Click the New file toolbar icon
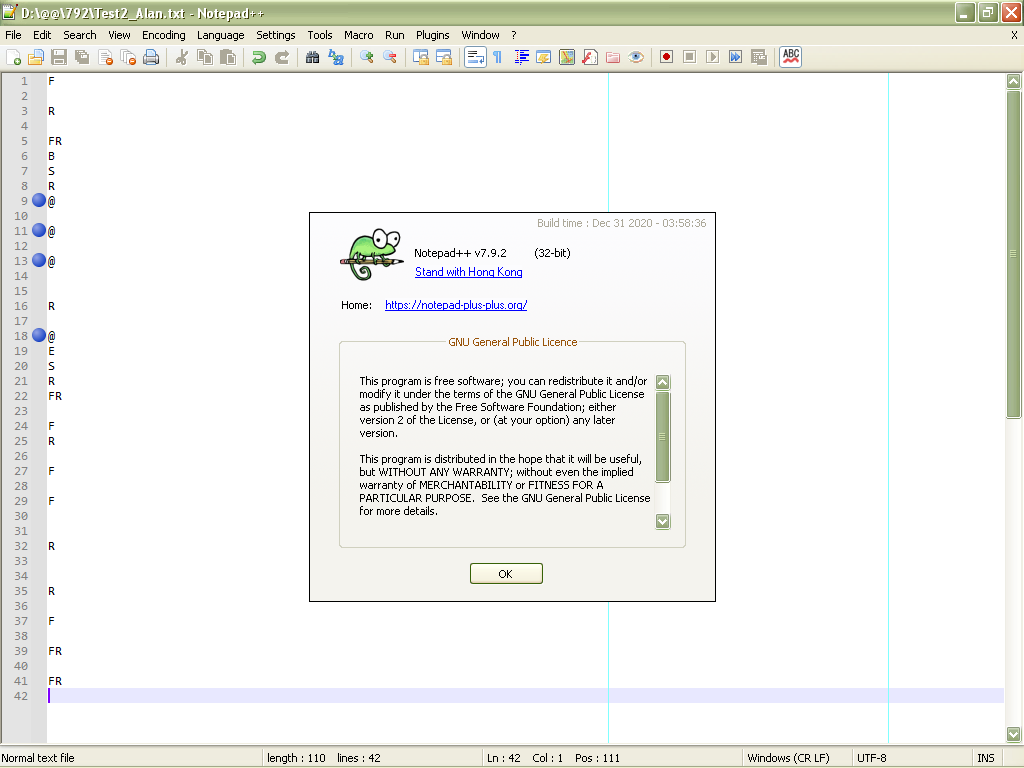Viewport: 1024px width, 768px height. click(x=14, y=57)
